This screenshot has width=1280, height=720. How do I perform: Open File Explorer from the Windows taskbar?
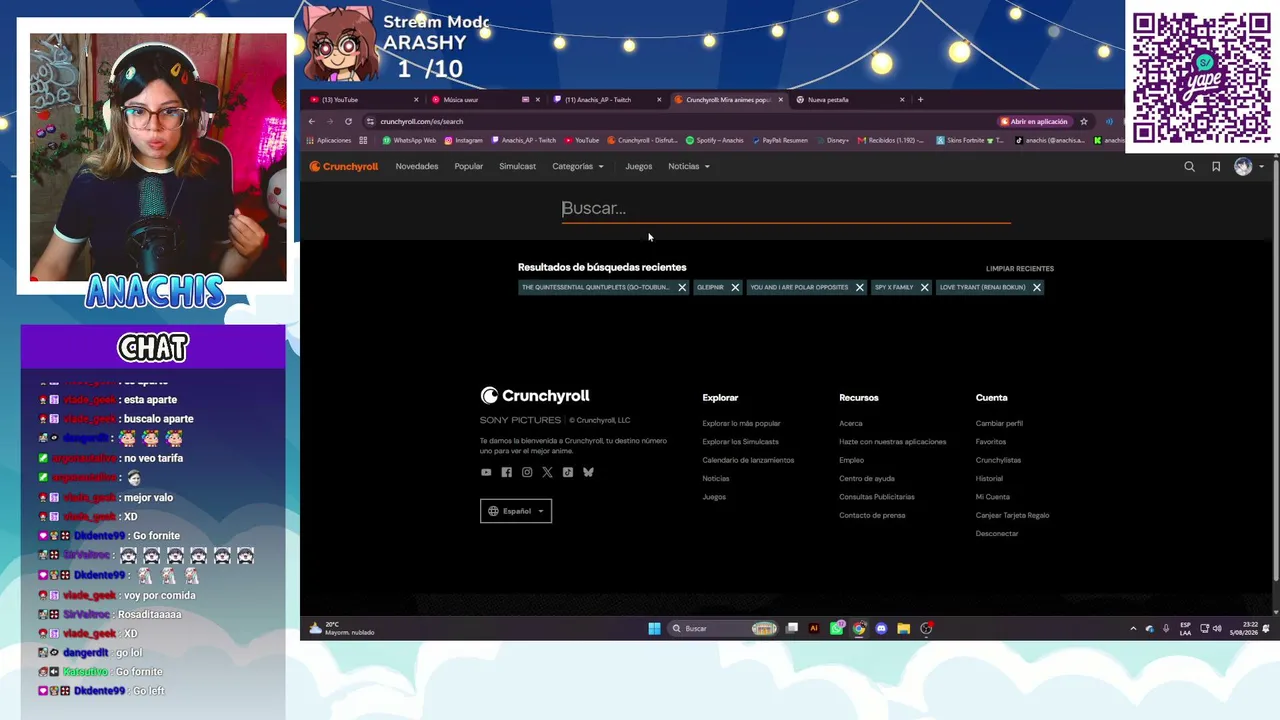[903, 628]
